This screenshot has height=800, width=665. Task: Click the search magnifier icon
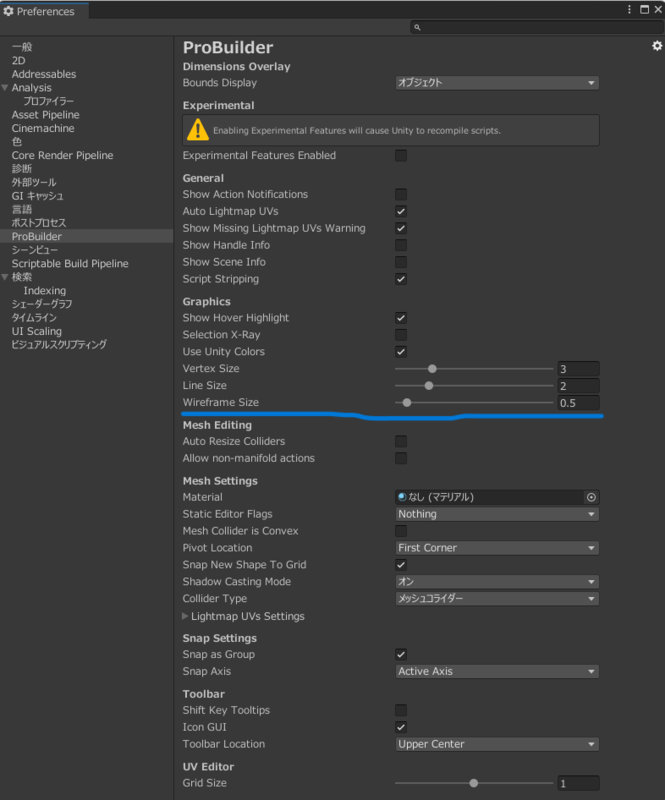pyautogui.click(x=417, y=28)
